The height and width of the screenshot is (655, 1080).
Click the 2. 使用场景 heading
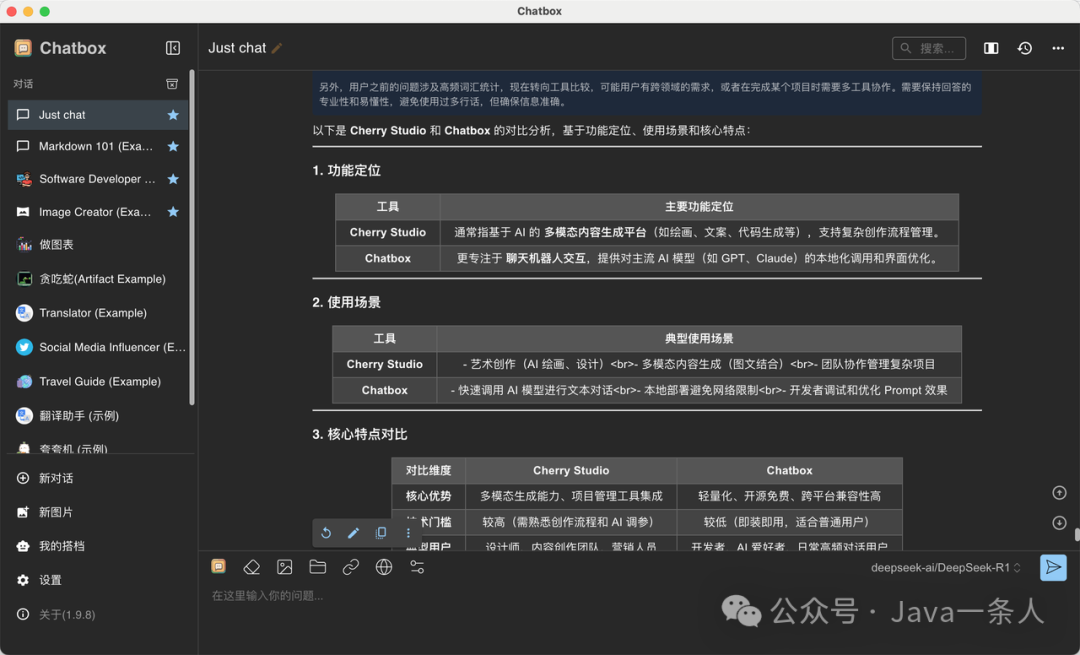pyautogui.click(x=346, y=302)
